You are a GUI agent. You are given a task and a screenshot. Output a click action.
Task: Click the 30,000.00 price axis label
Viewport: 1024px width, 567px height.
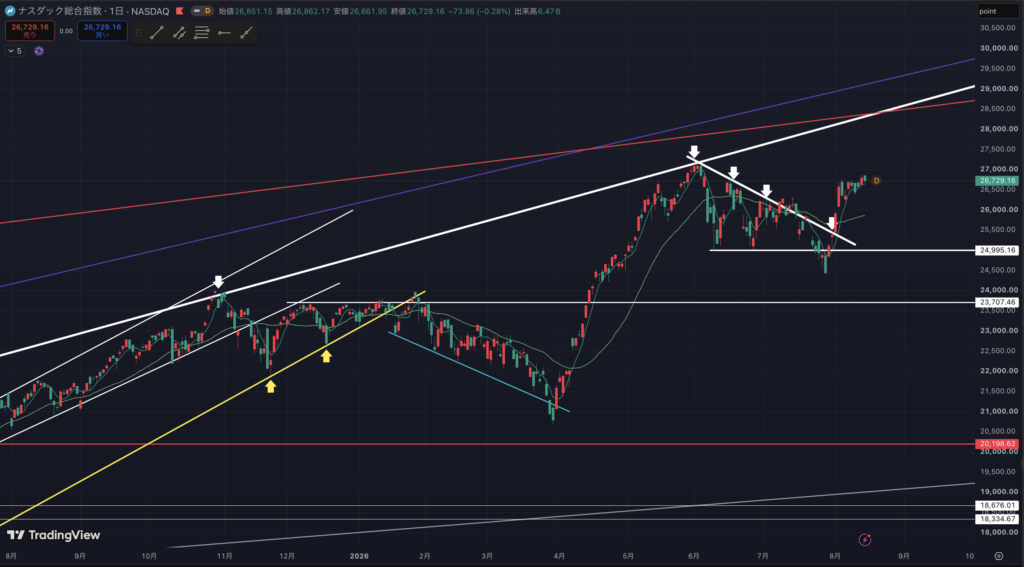click(x=999, y=48)
